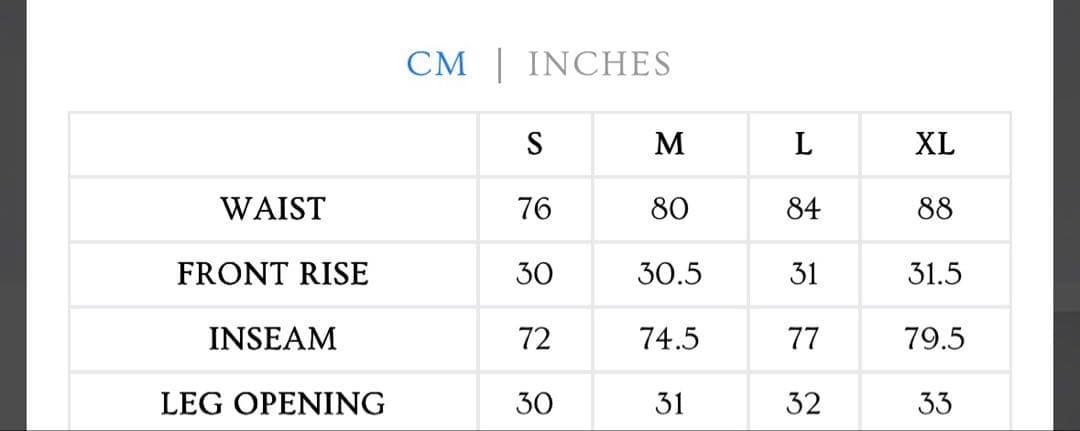This screenshot has height=431, width=1080.
Task: Select the LEG OPENING row label
Action: click(273, 403)
